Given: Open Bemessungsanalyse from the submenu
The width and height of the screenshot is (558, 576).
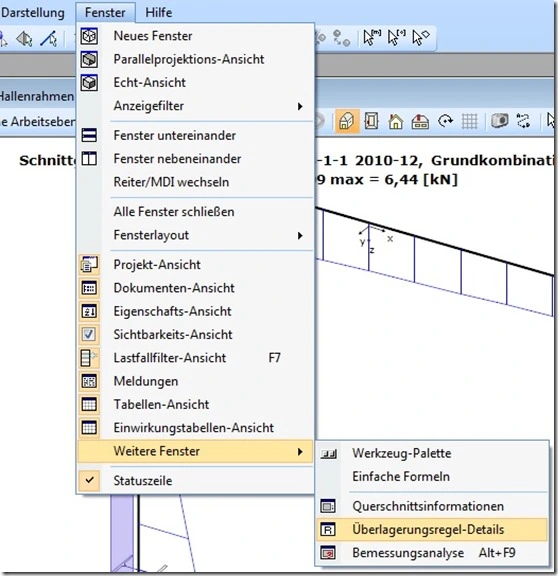Looking at the screenshot, I should (x=408, y=553).
